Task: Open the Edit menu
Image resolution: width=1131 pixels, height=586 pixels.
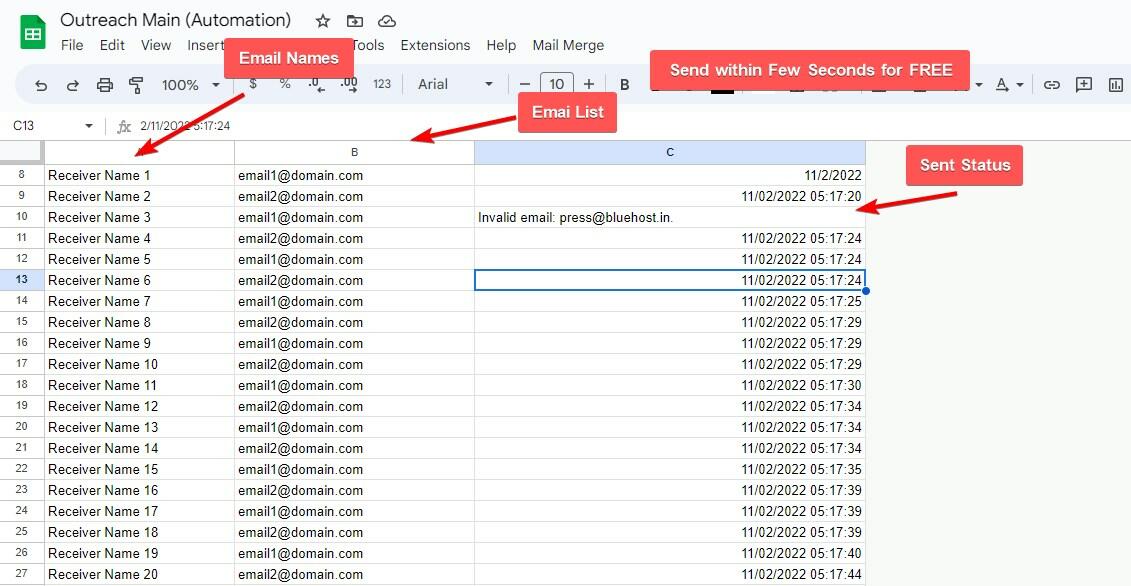Action: [113, 45]
